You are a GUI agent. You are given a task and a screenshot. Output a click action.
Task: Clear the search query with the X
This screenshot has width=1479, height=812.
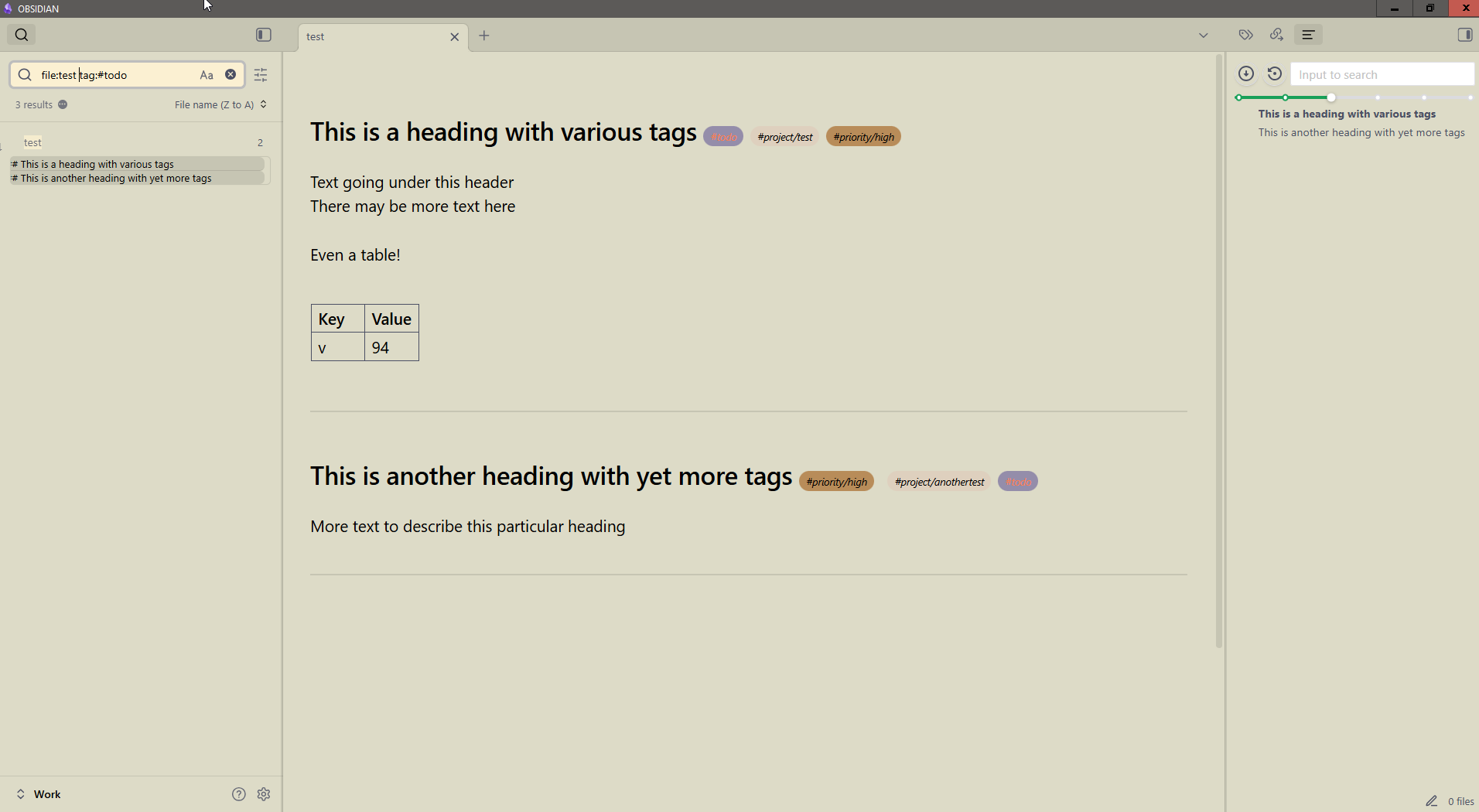[231, 75]
